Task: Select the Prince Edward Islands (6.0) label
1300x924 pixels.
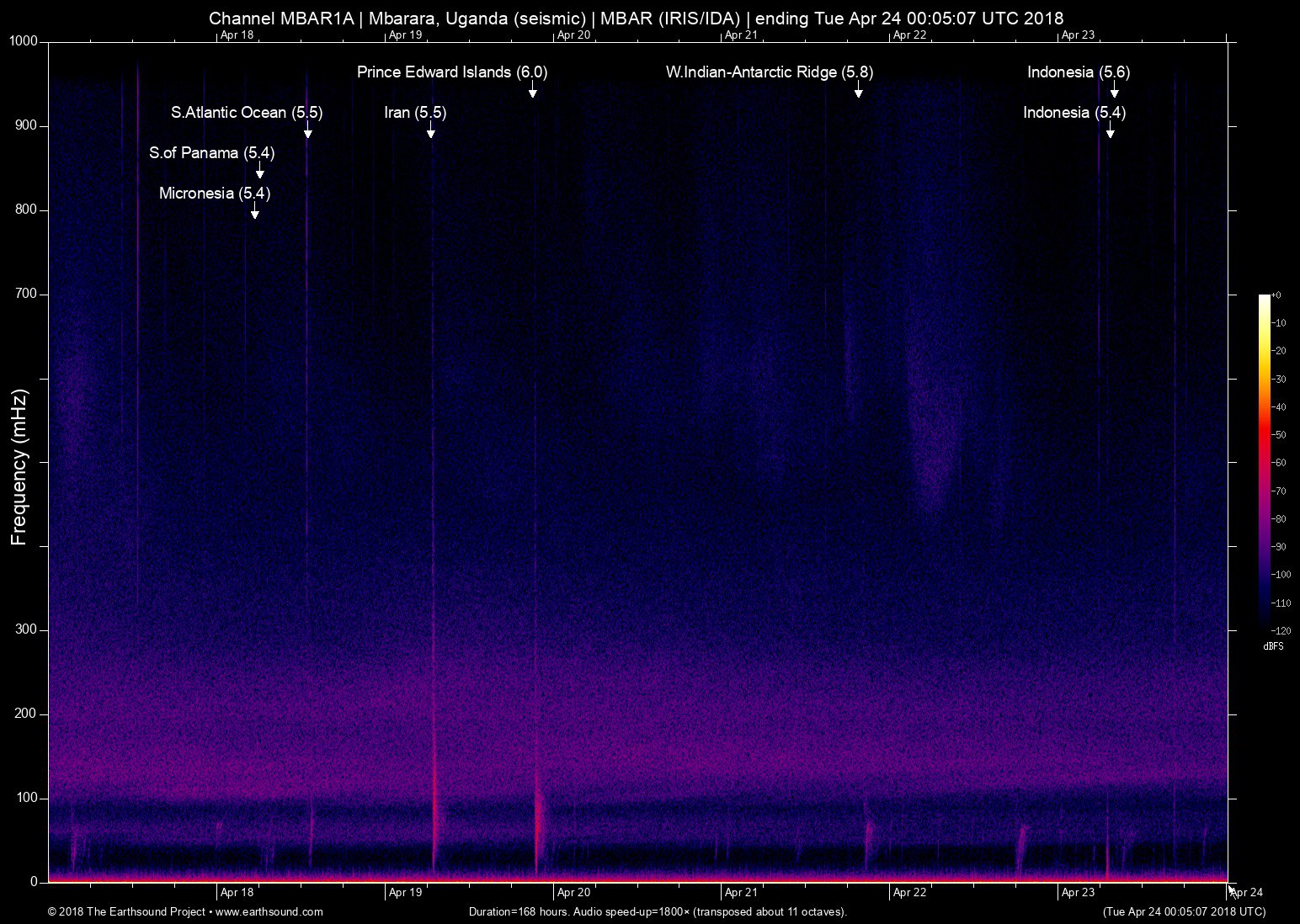Action: click(452, 72)
